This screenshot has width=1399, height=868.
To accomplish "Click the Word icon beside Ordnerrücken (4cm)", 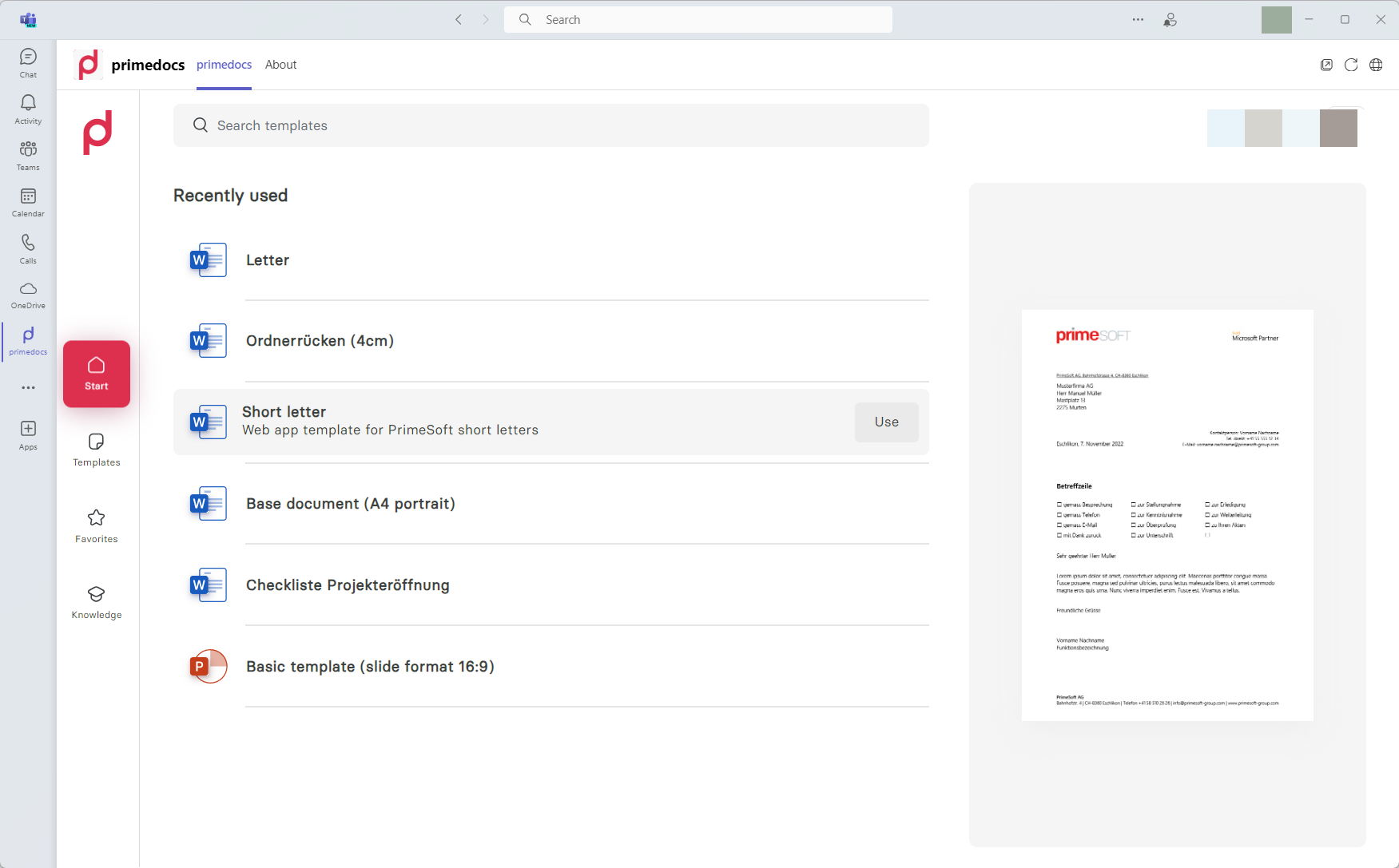I will (x=209, y=341).
